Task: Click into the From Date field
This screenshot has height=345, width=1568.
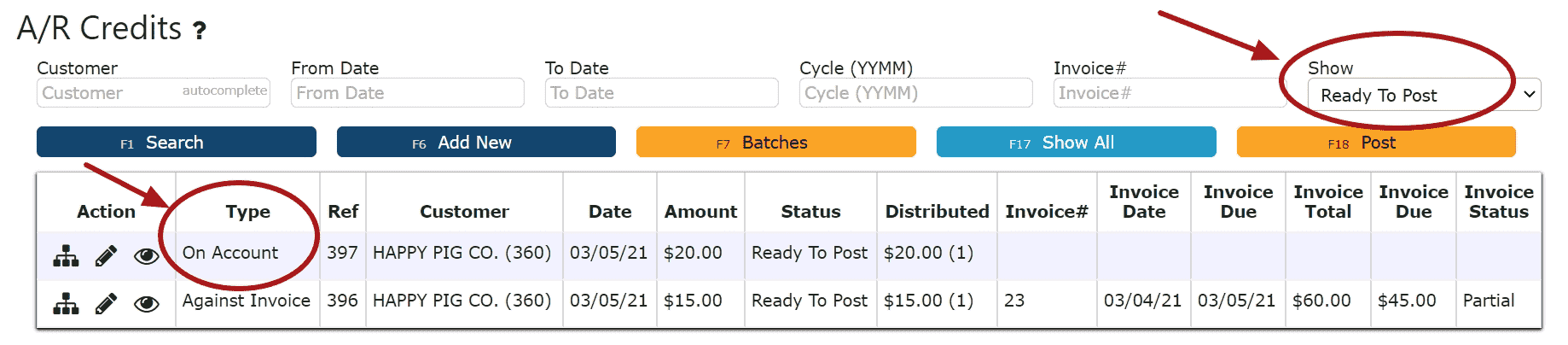Action: pyautogui.click(x=408, y=93)
